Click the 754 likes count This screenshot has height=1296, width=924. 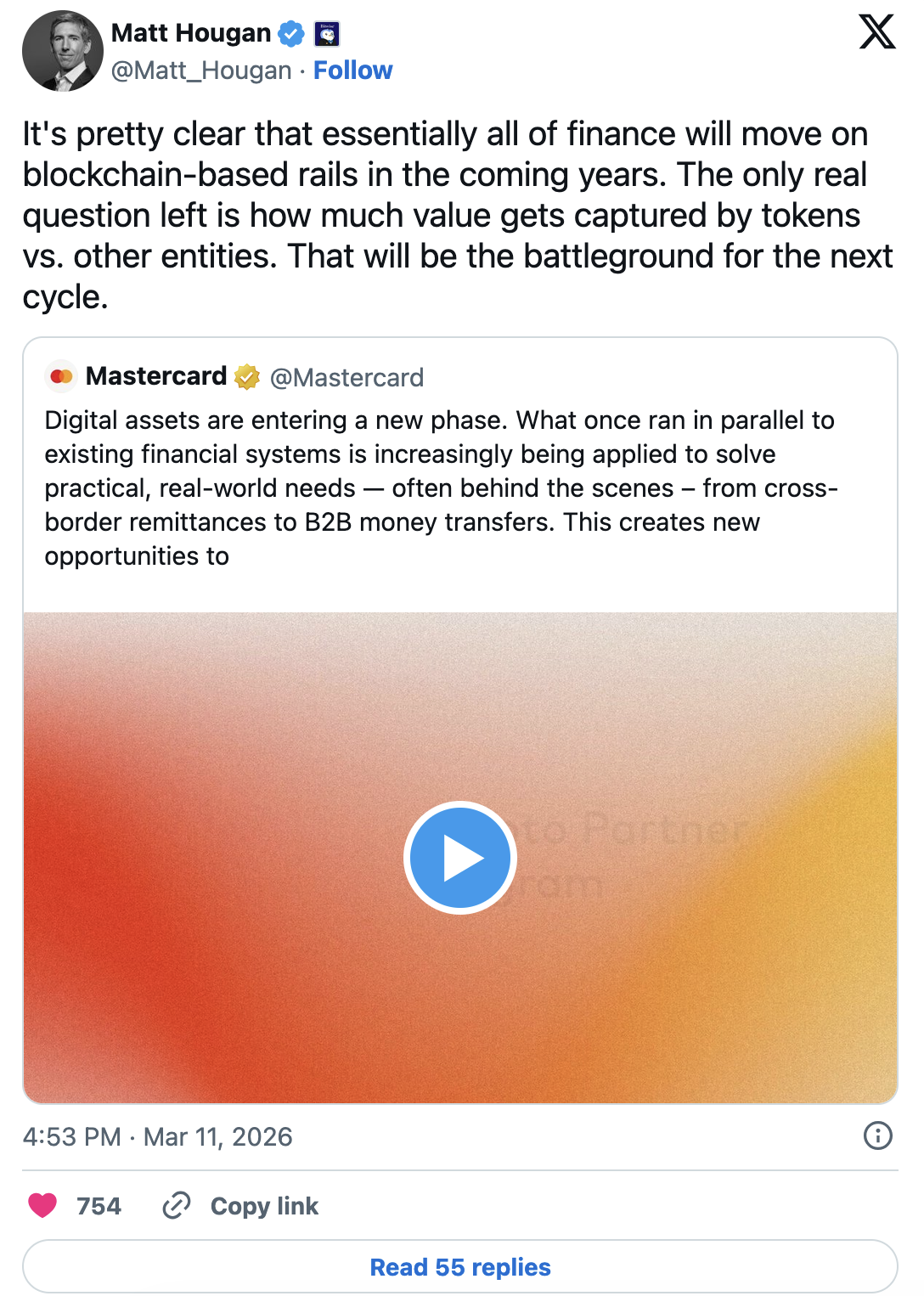[x=101, y=1205]
